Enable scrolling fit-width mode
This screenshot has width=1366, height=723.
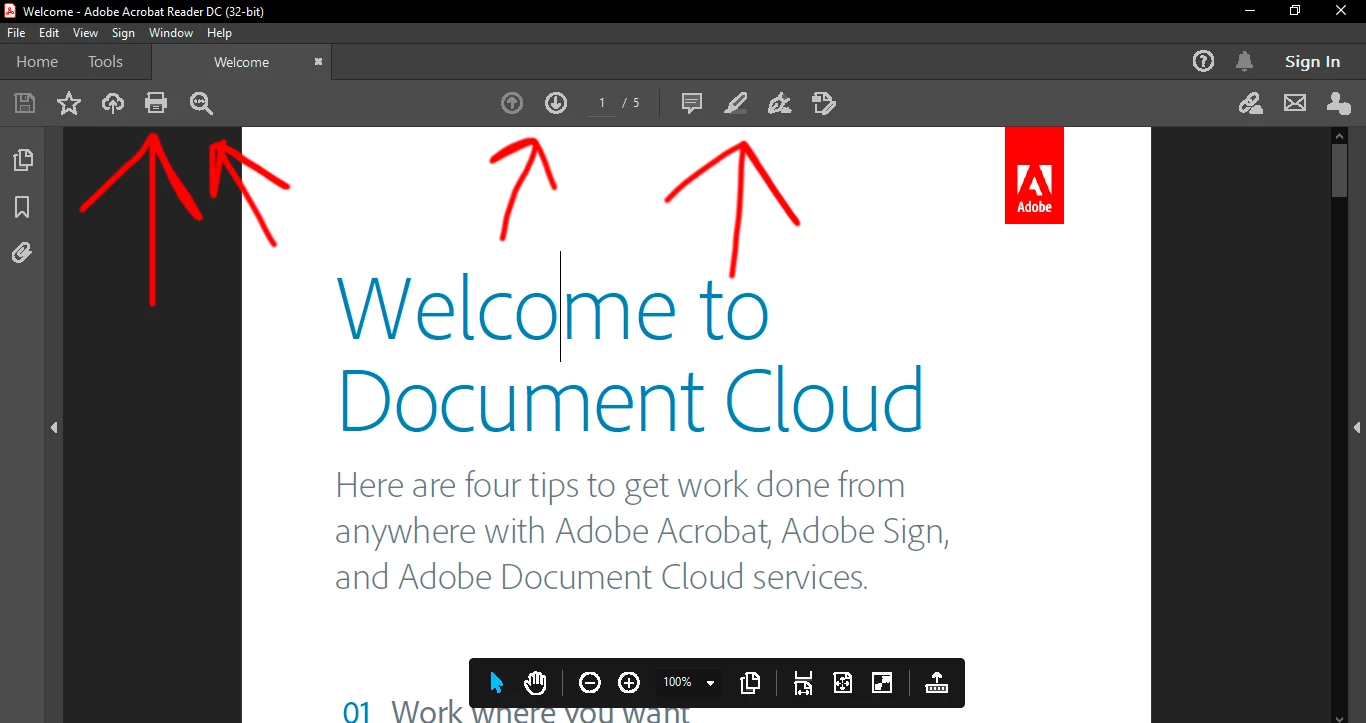[803, 683]
